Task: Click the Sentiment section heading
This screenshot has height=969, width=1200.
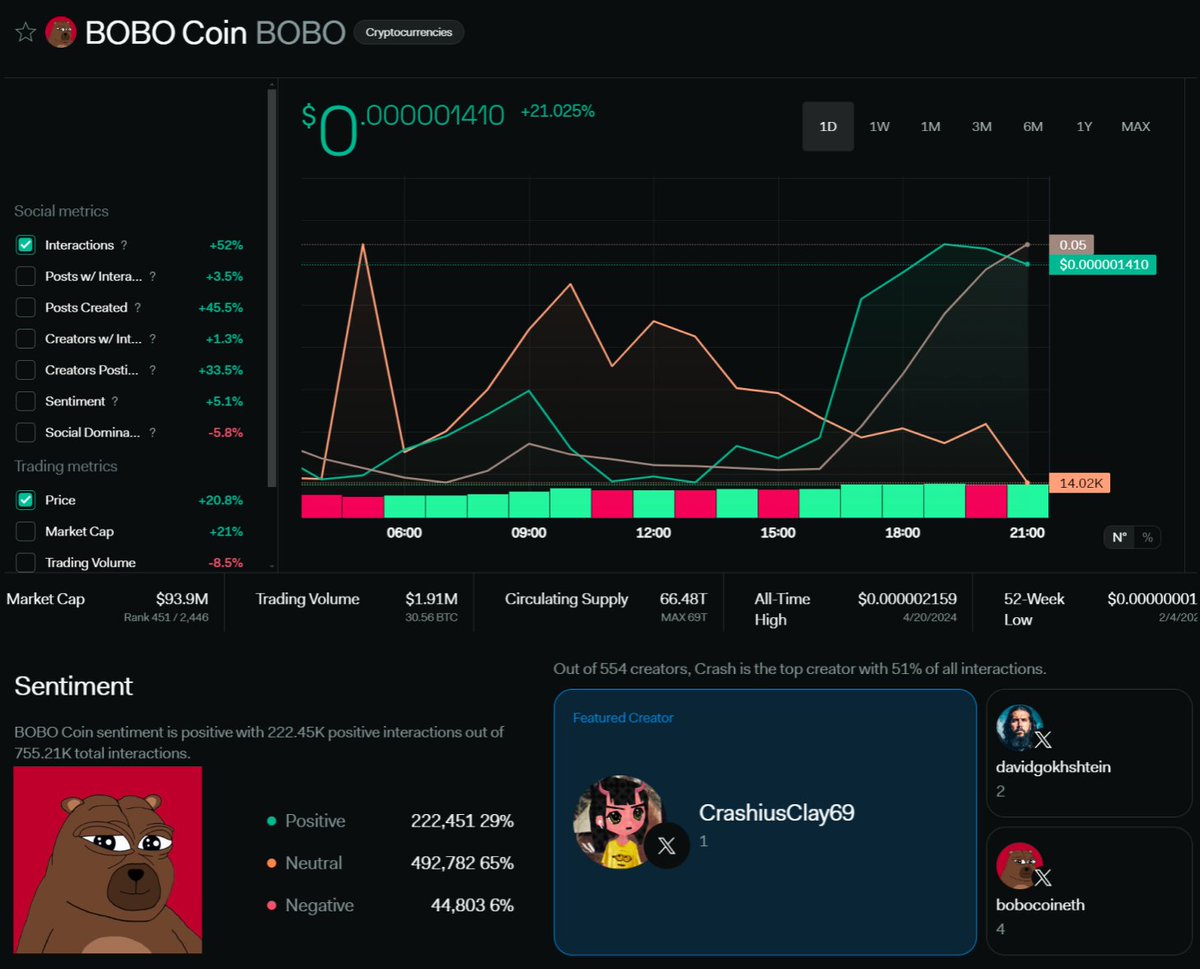Action: coord(73,686)
